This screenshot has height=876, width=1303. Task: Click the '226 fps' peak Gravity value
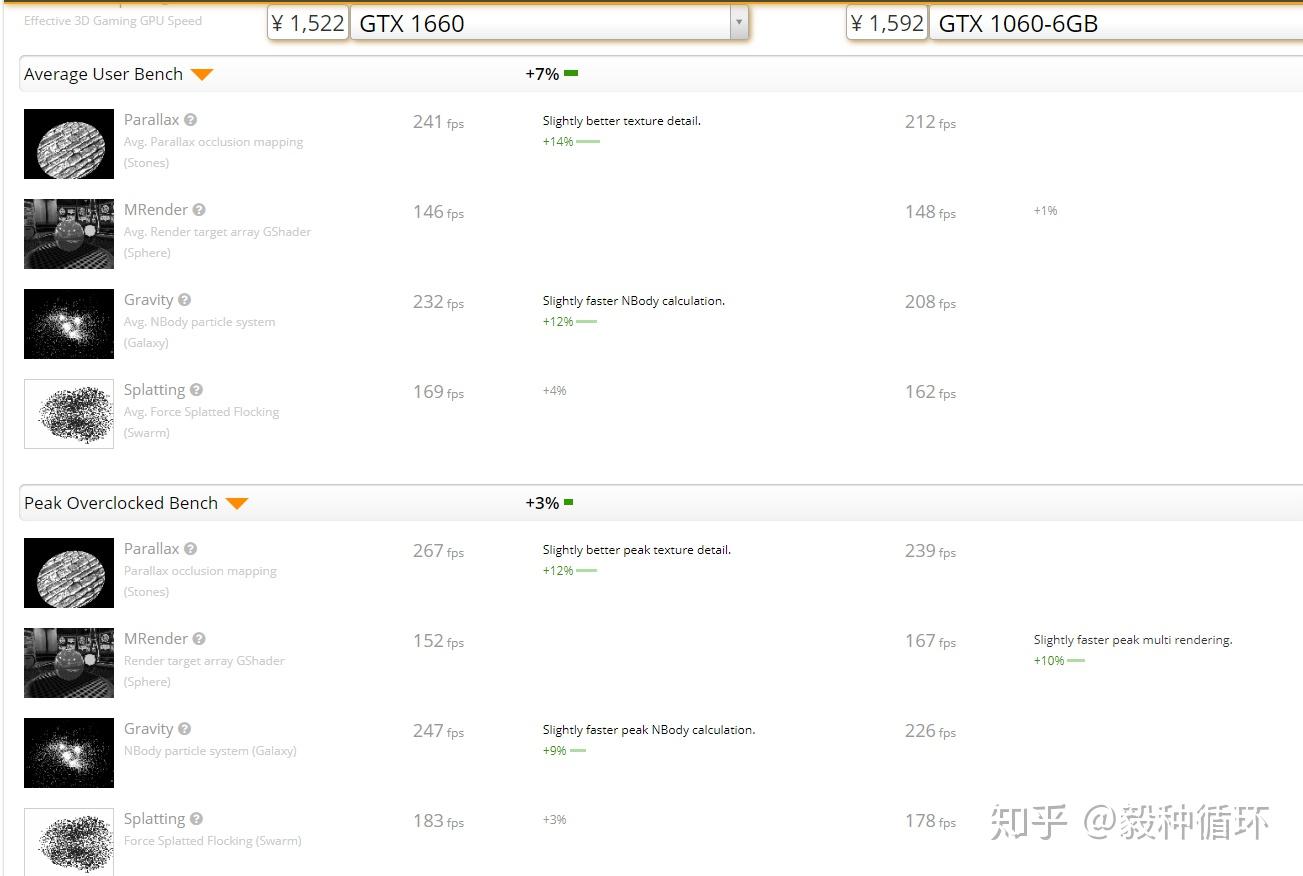pos(930,731)
